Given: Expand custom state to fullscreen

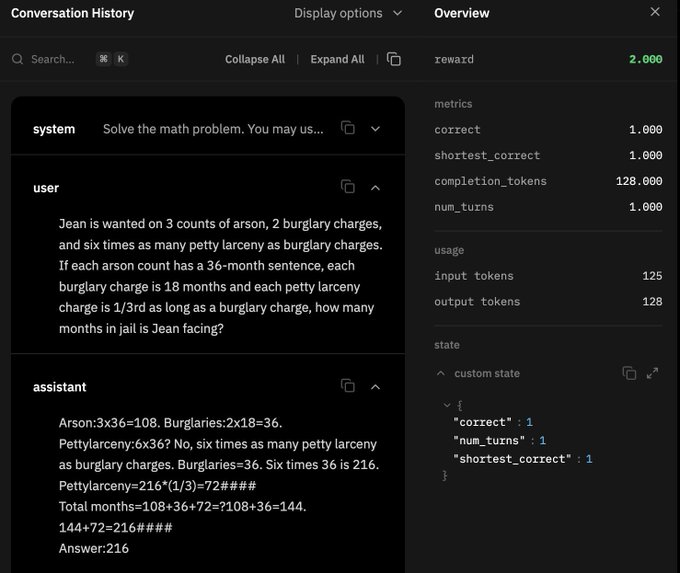Looking at the screenshot, I should pos(652,373).
